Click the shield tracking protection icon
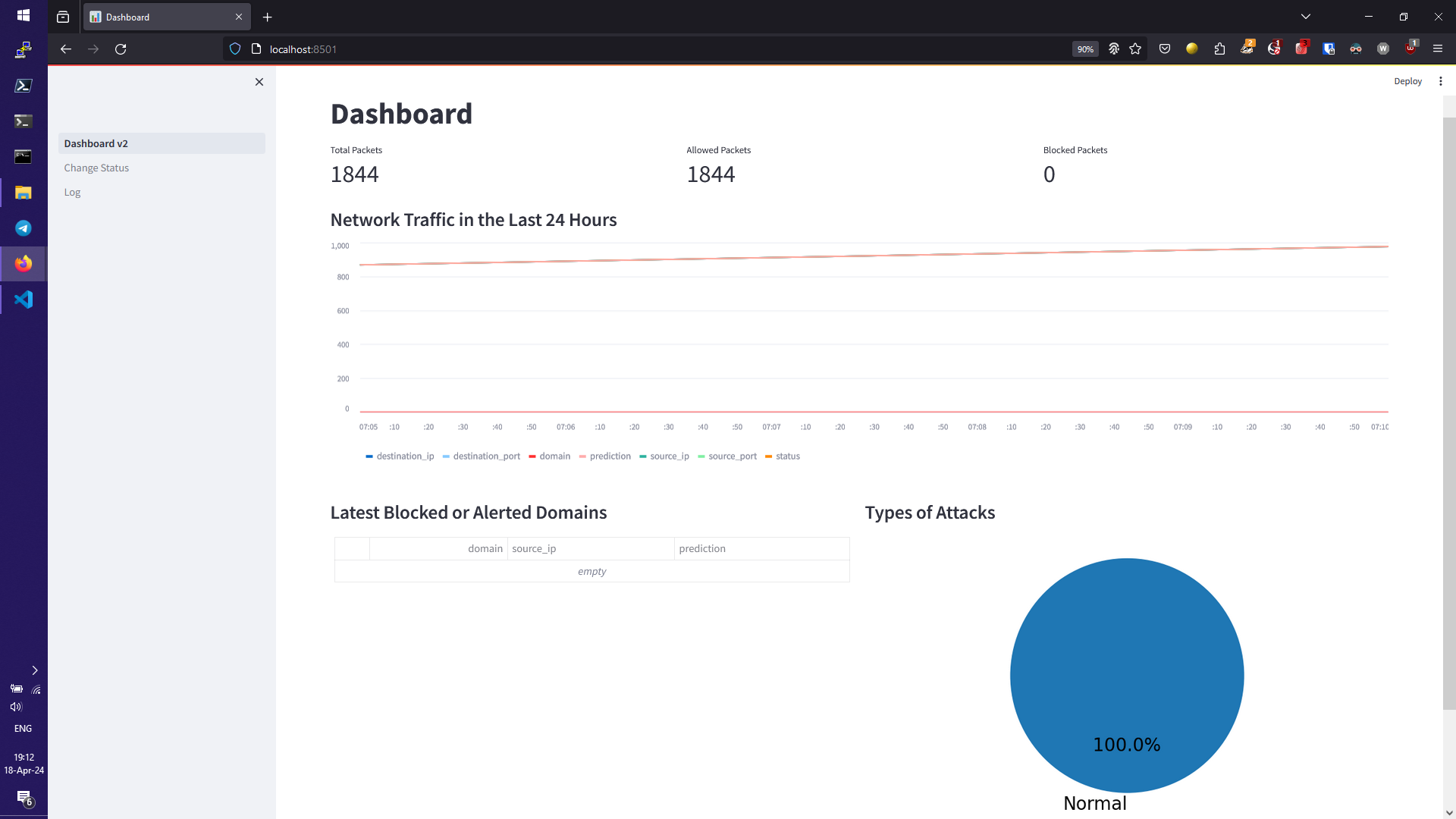The width and height of the screenshot is (1456, 819). point(235,49)
